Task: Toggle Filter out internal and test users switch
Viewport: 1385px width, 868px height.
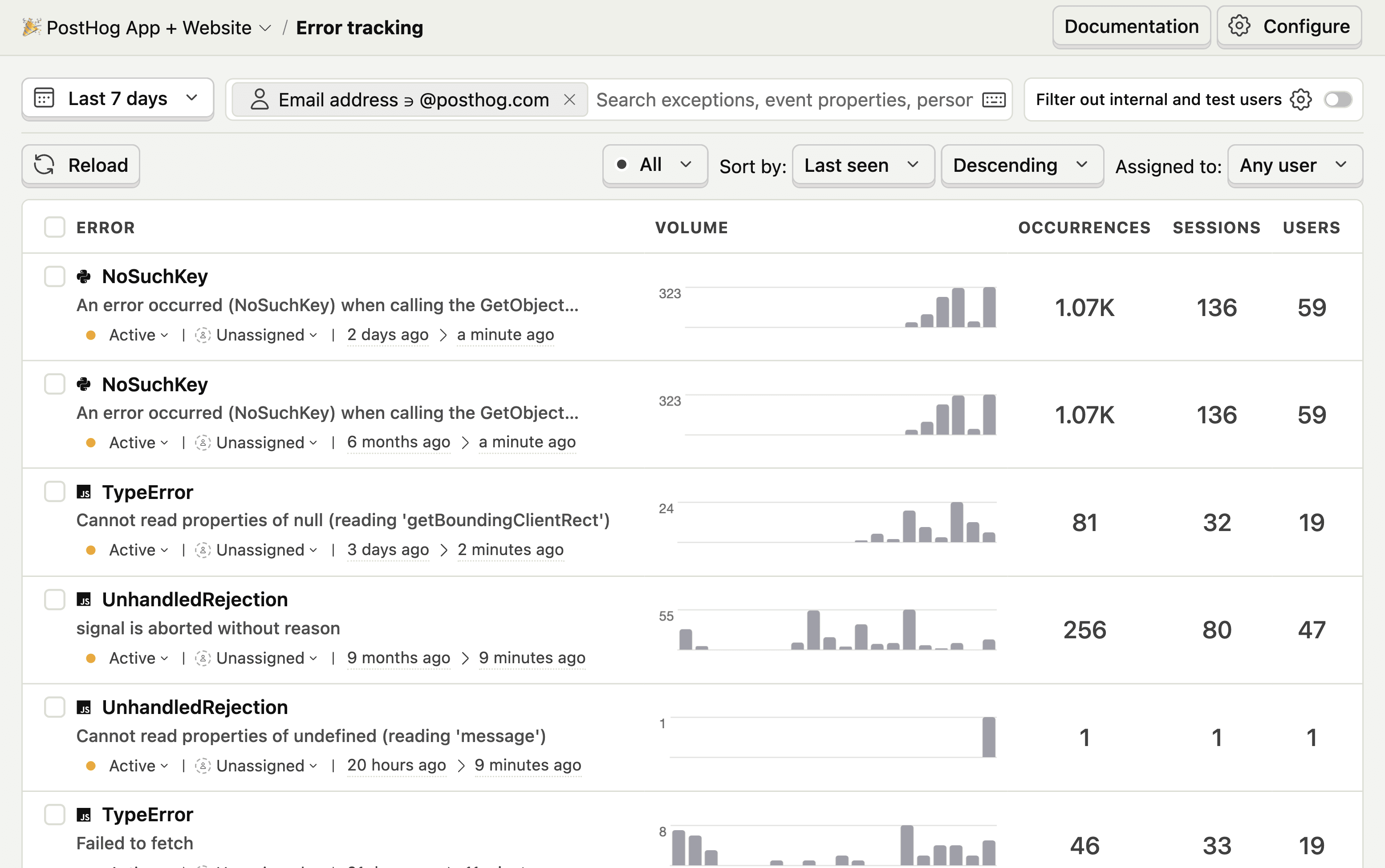Action: (1338, 99)
